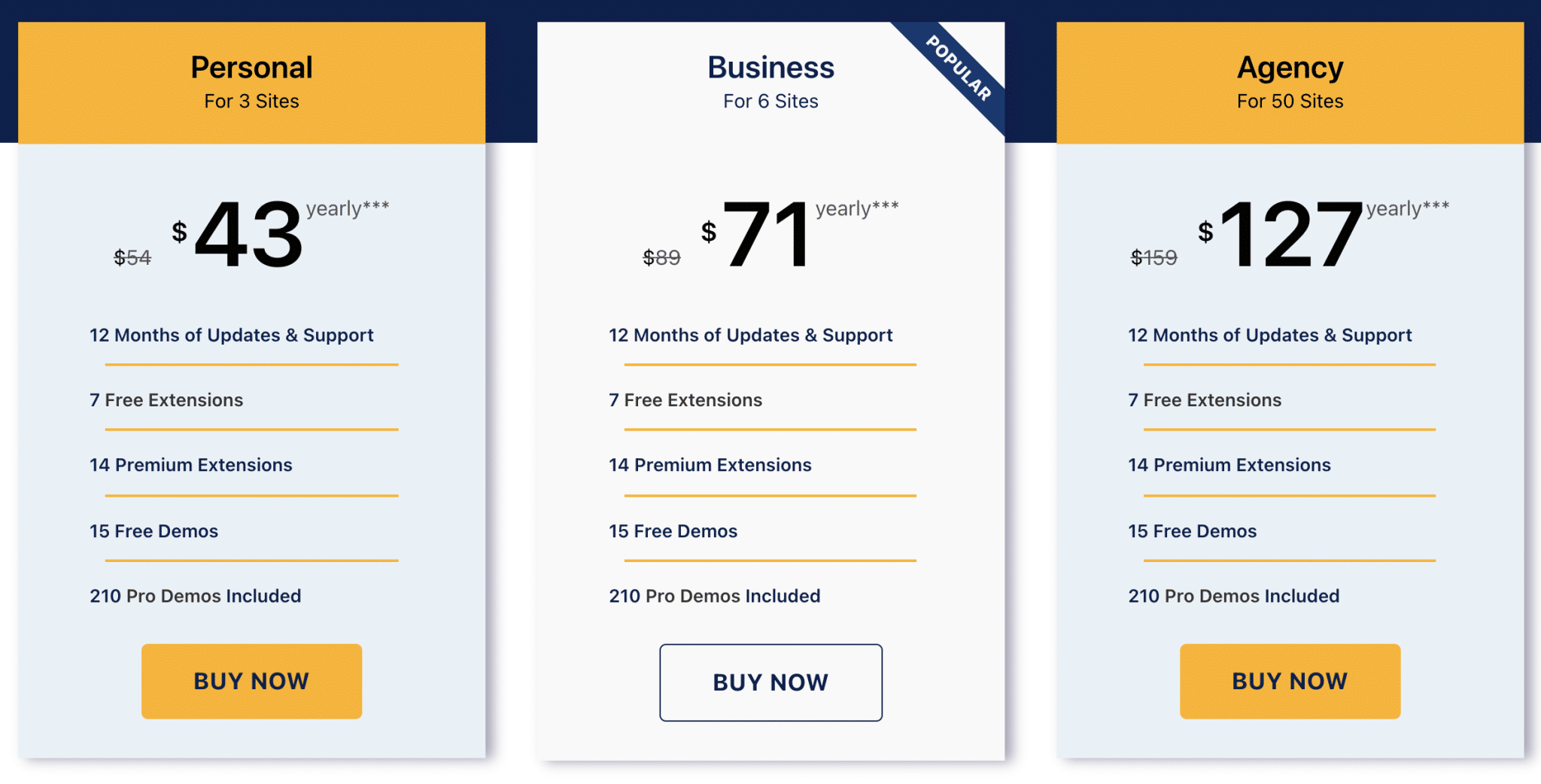Click "7 Free Extensions" in the Agency plan

click(1205, 400)
